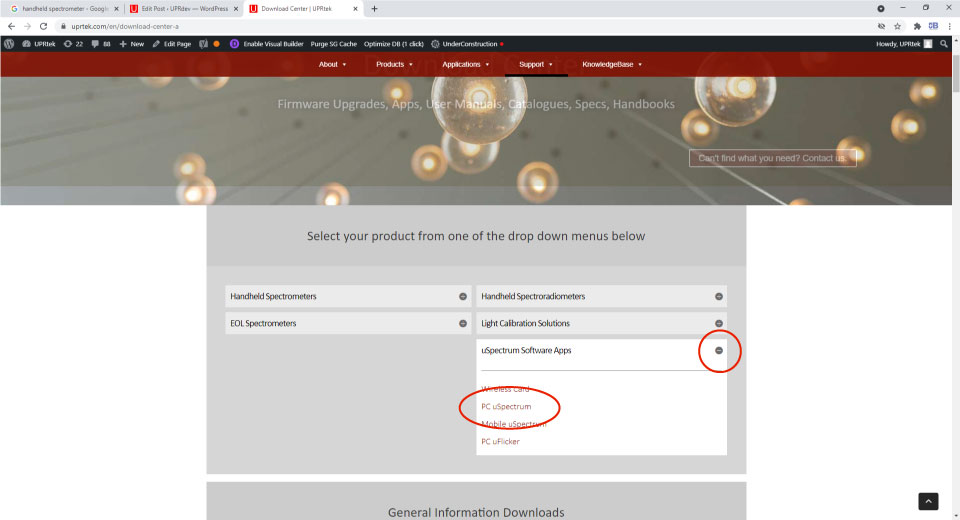
Task: Open the Wireless Card link
Action: click(x=505, y=389)
